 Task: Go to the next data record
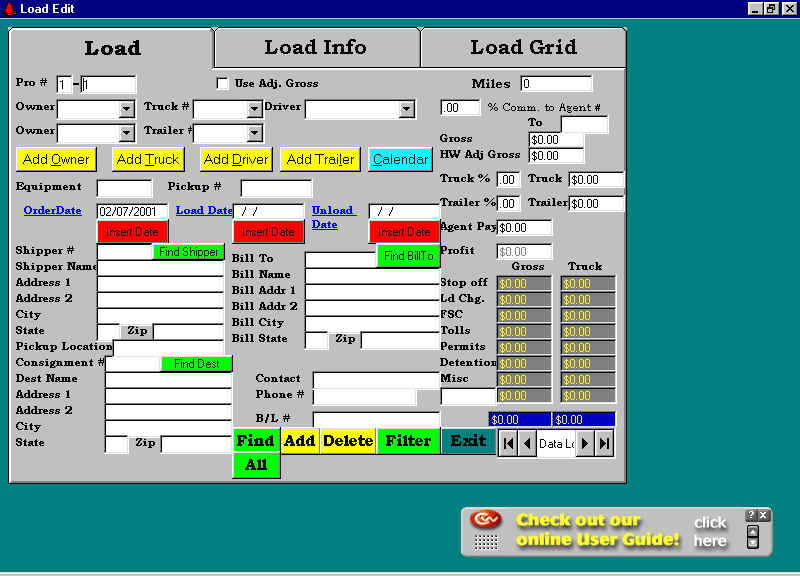[x=586, y=443]
